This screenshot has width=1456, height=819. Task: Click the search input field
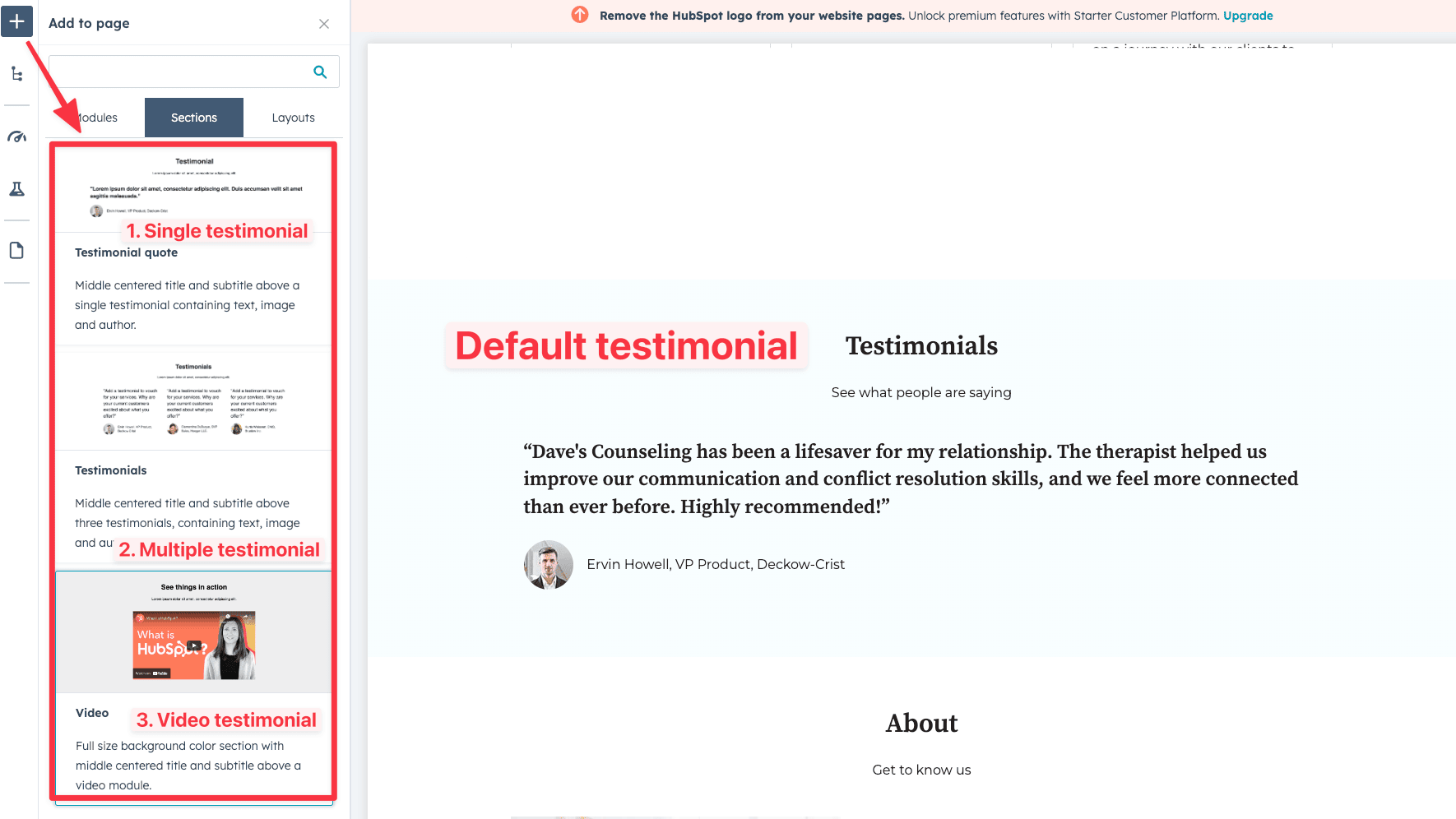[181, 72]
